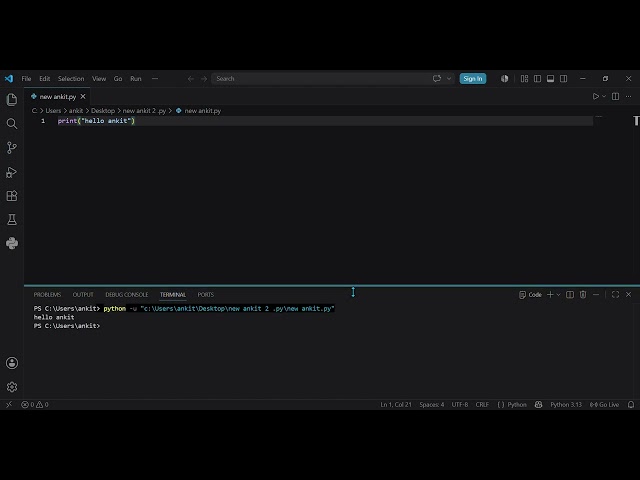The height and width of the screenshot is (480, 640).
Task: Click the Copilot status icon in the status bar
Action: [538, 404]
